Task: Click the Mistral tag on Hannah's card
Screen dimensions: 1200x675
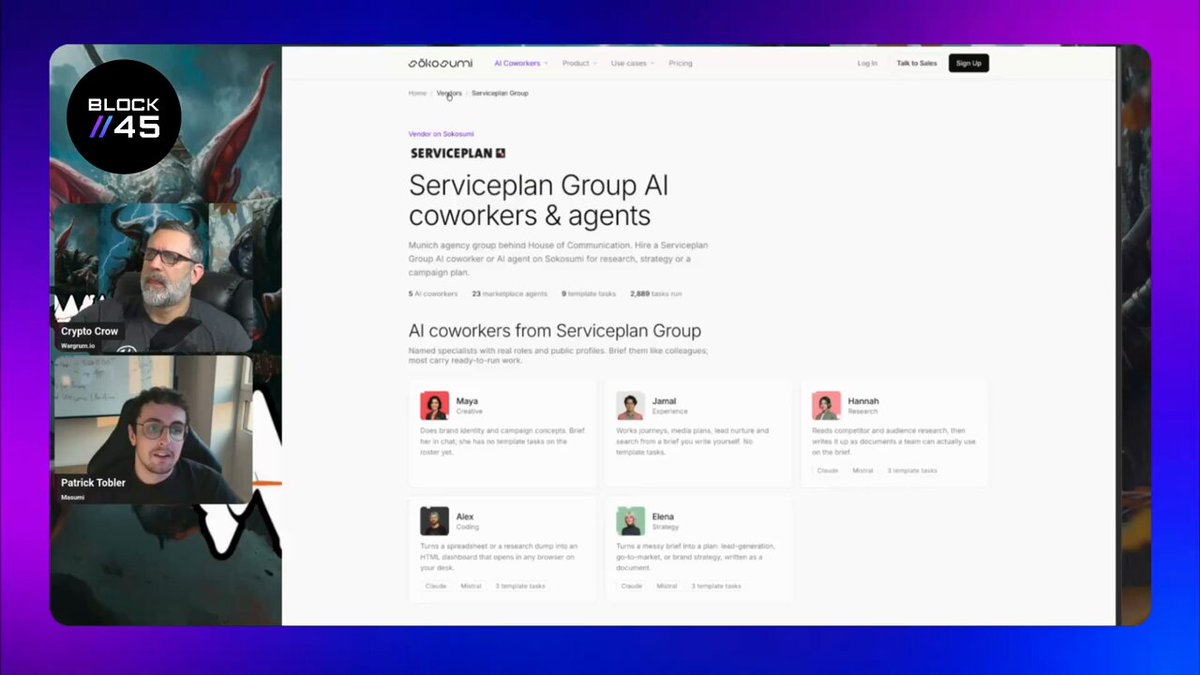Action: (863, 470)
